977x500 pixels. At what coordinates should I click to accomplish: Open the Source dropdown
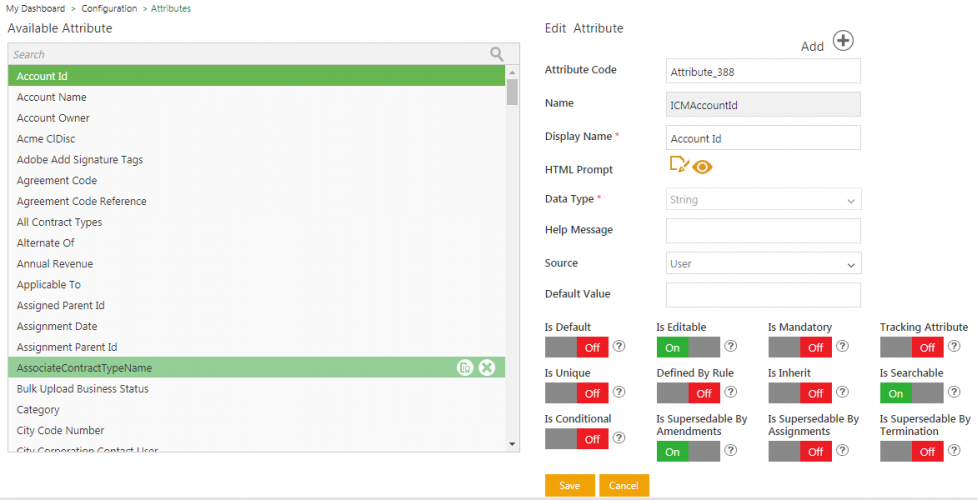[x=763, y=264]
